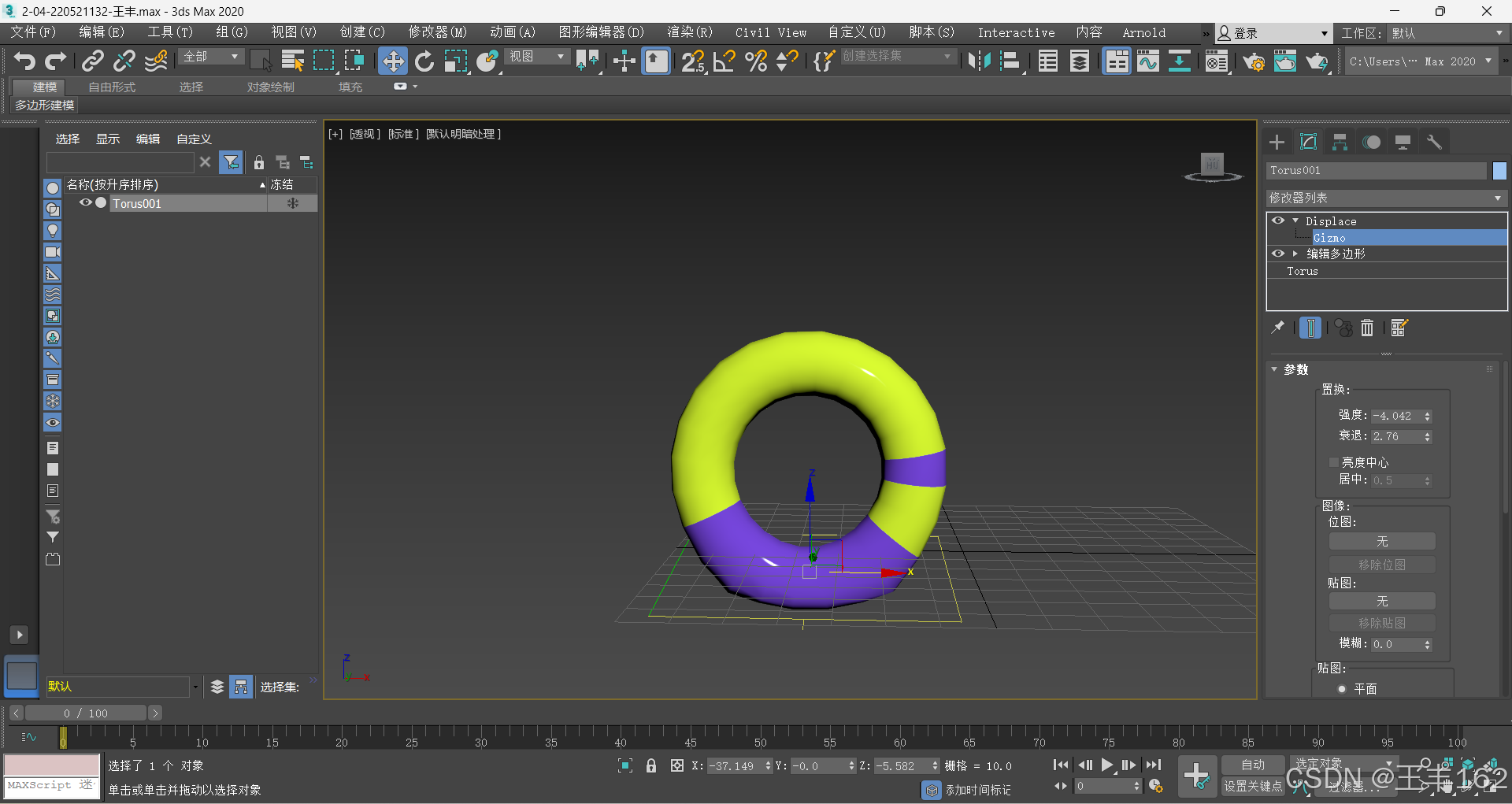Toggle 自动 auto key button
This screenshot has height=804, width=1512.
click(1253, 765)
